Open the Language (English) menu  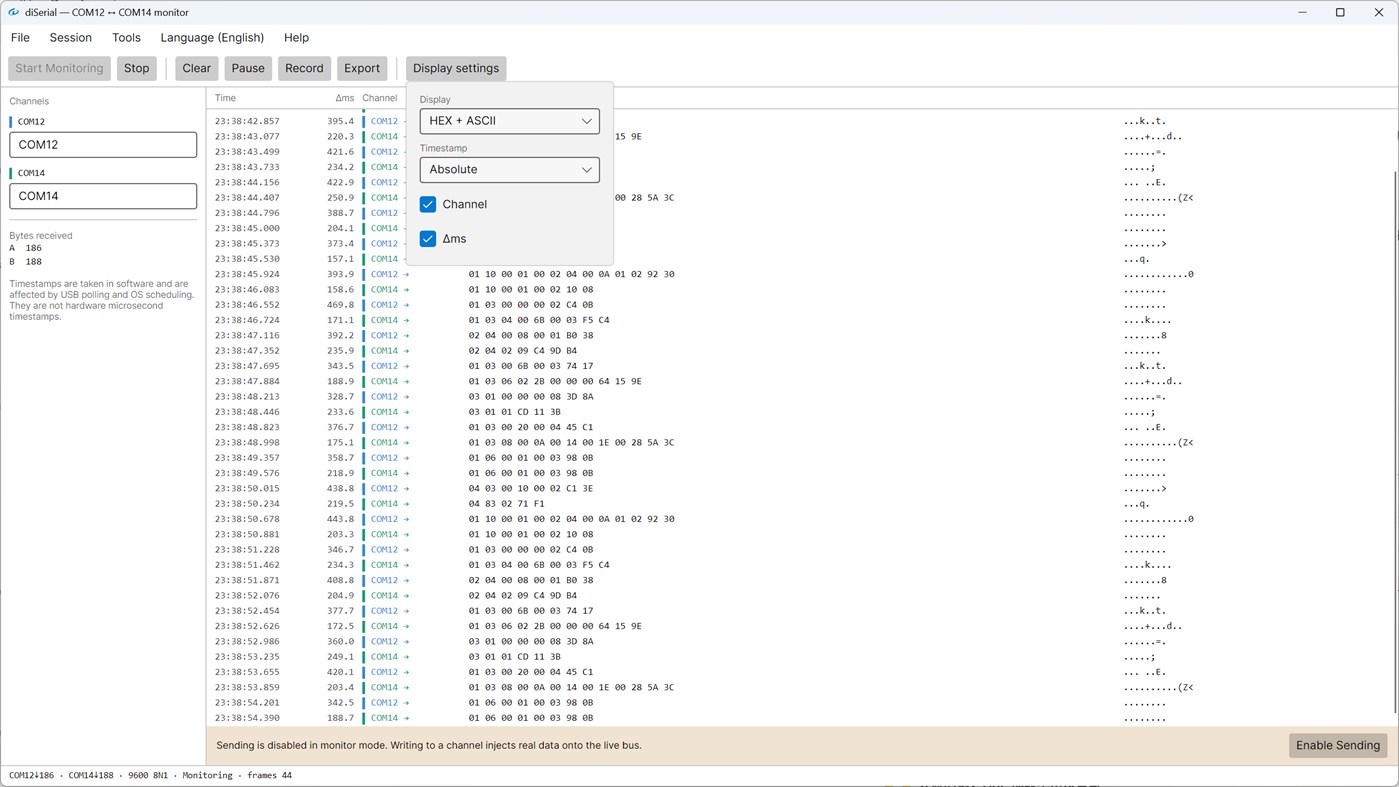212,37
